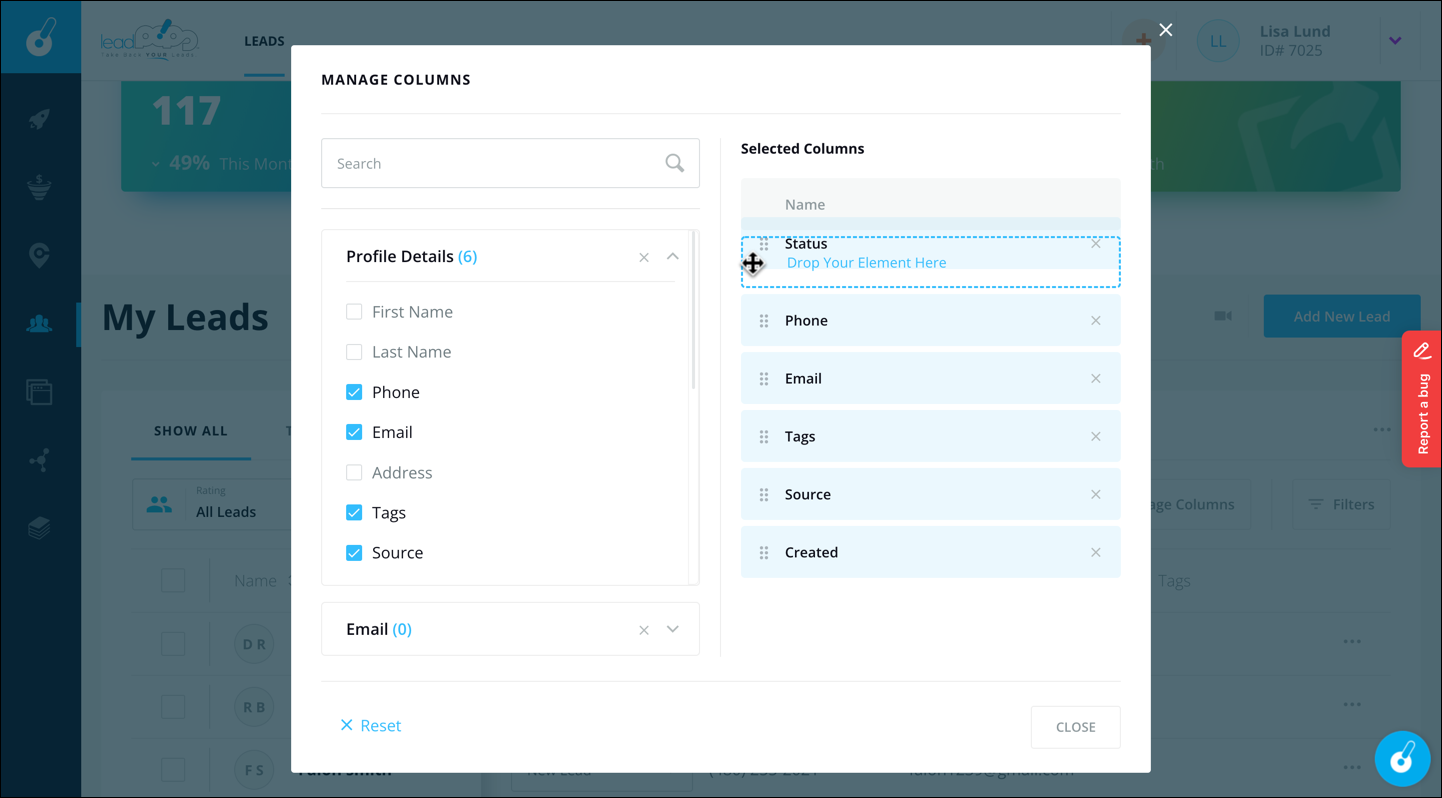Open the Lisa Lund account dropdown
The width and height of the screenshot is (1442, 798).
1395,41
